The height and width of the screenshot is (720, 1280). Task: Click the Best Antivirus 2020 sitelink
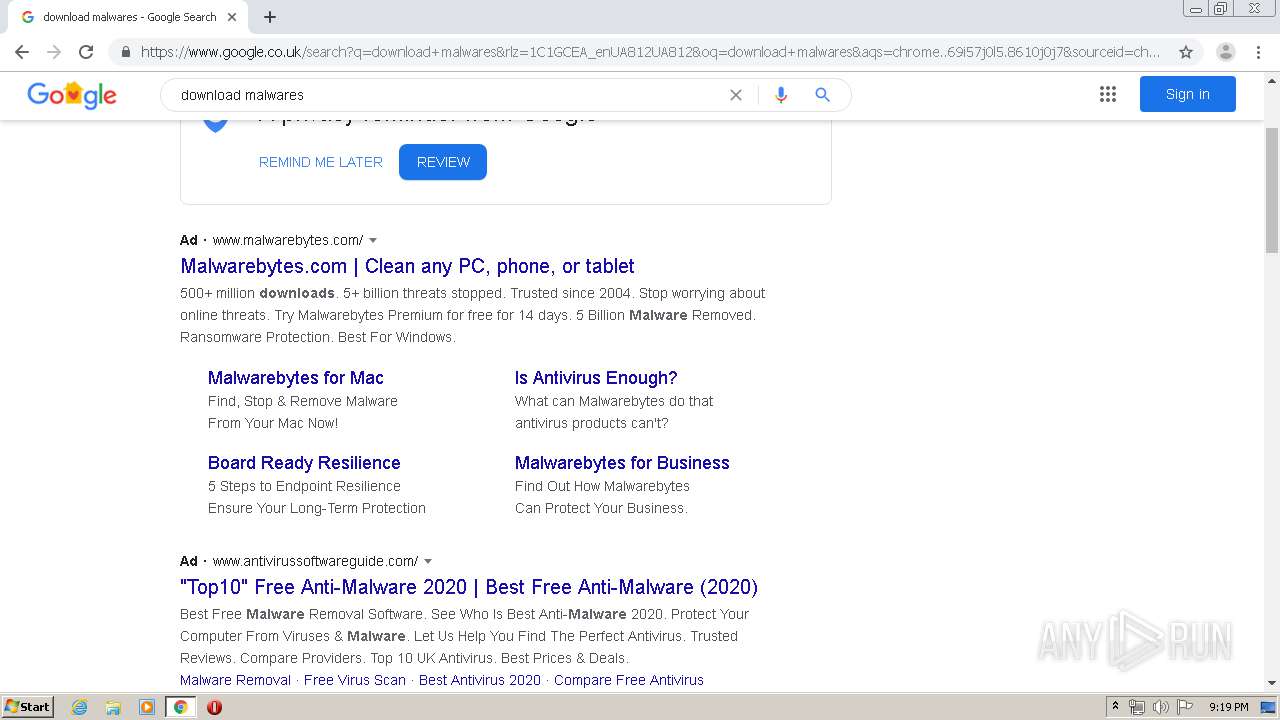point(480,680)
